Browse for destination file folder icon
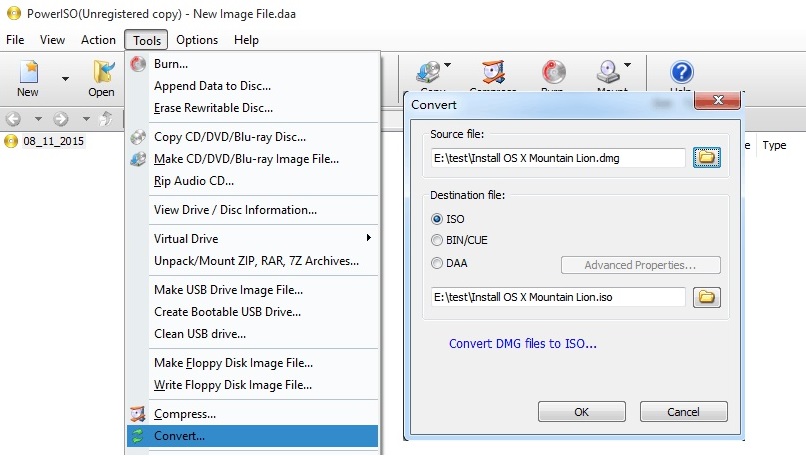806x456 pixels. tap(707, 297)
